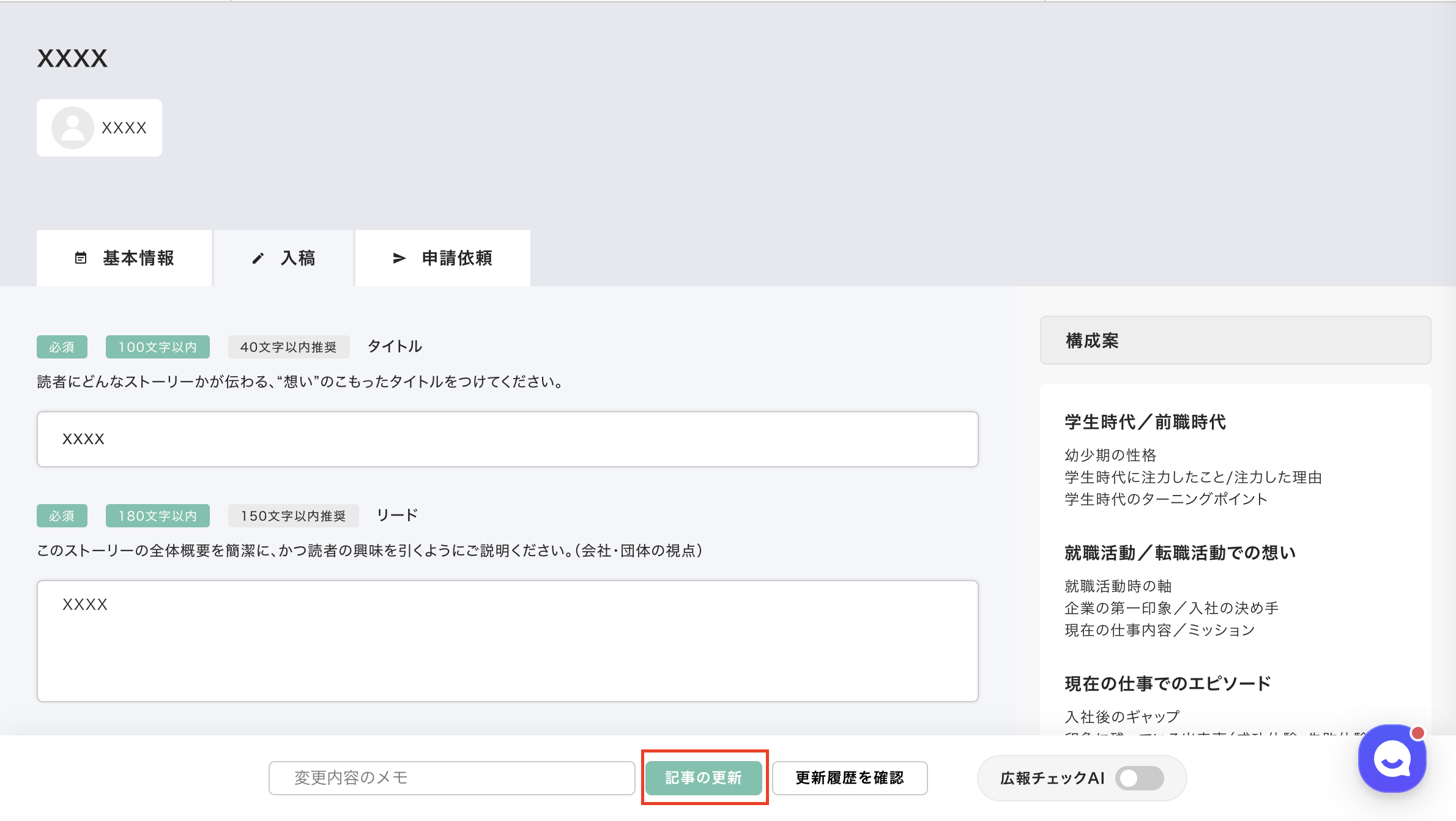This screenshot has width=1456, height=821.
Task: Click the 学生時代に注力したこと/注力した理由 item
Action: tap(1194, 477)
